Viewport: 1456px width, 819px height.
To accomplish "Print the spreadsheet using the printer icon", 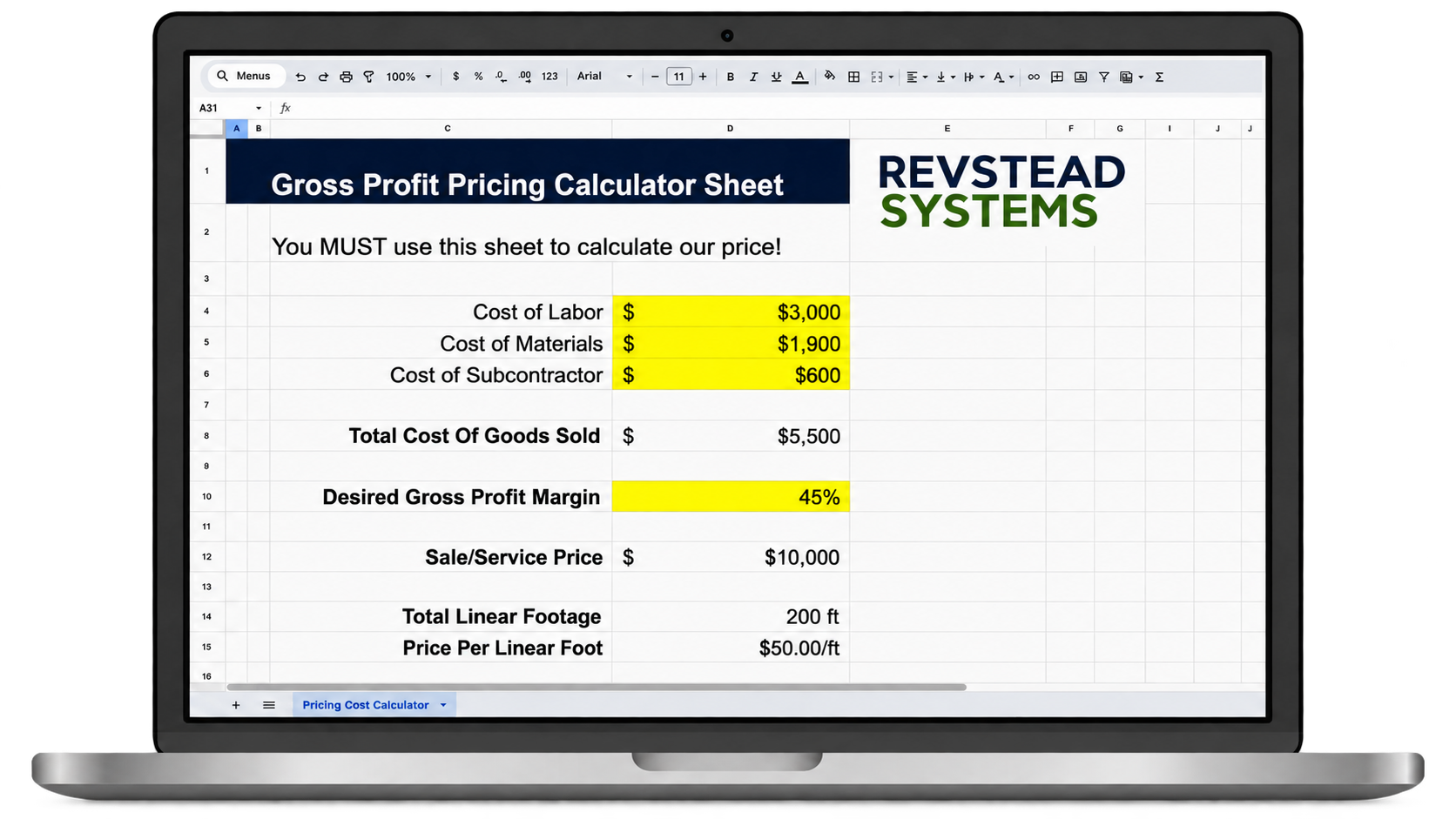I will click(346, 77).
